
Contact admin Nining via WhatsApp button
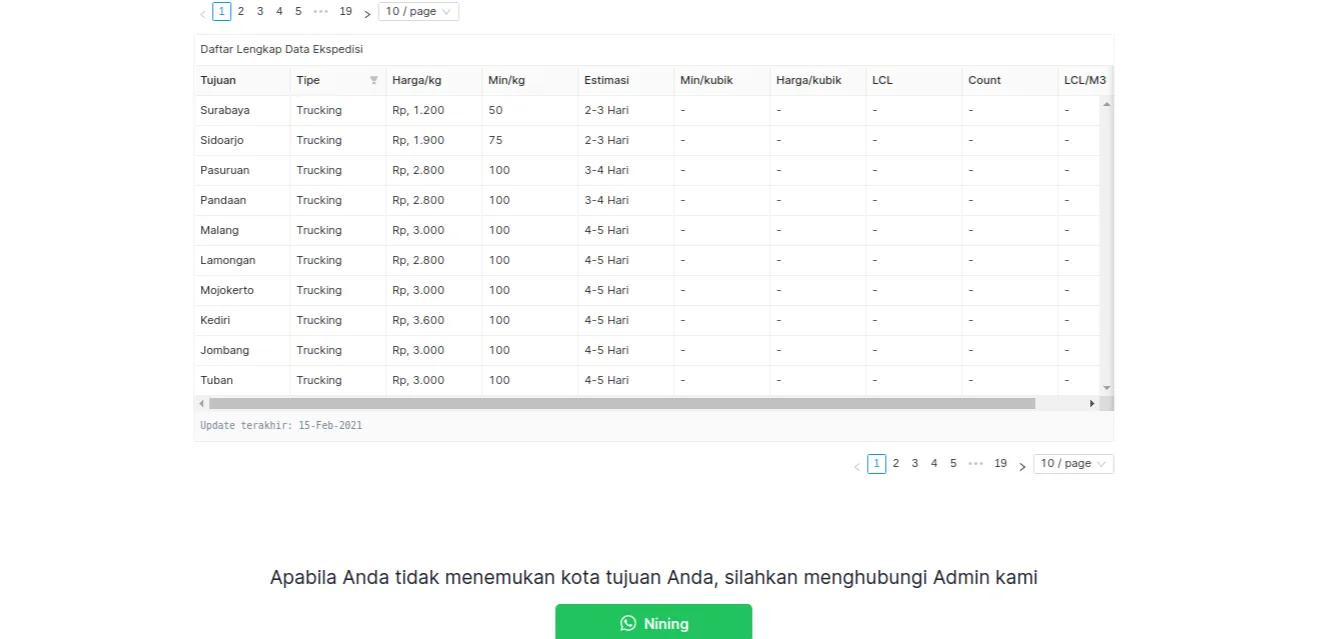(x=653, y=623)
